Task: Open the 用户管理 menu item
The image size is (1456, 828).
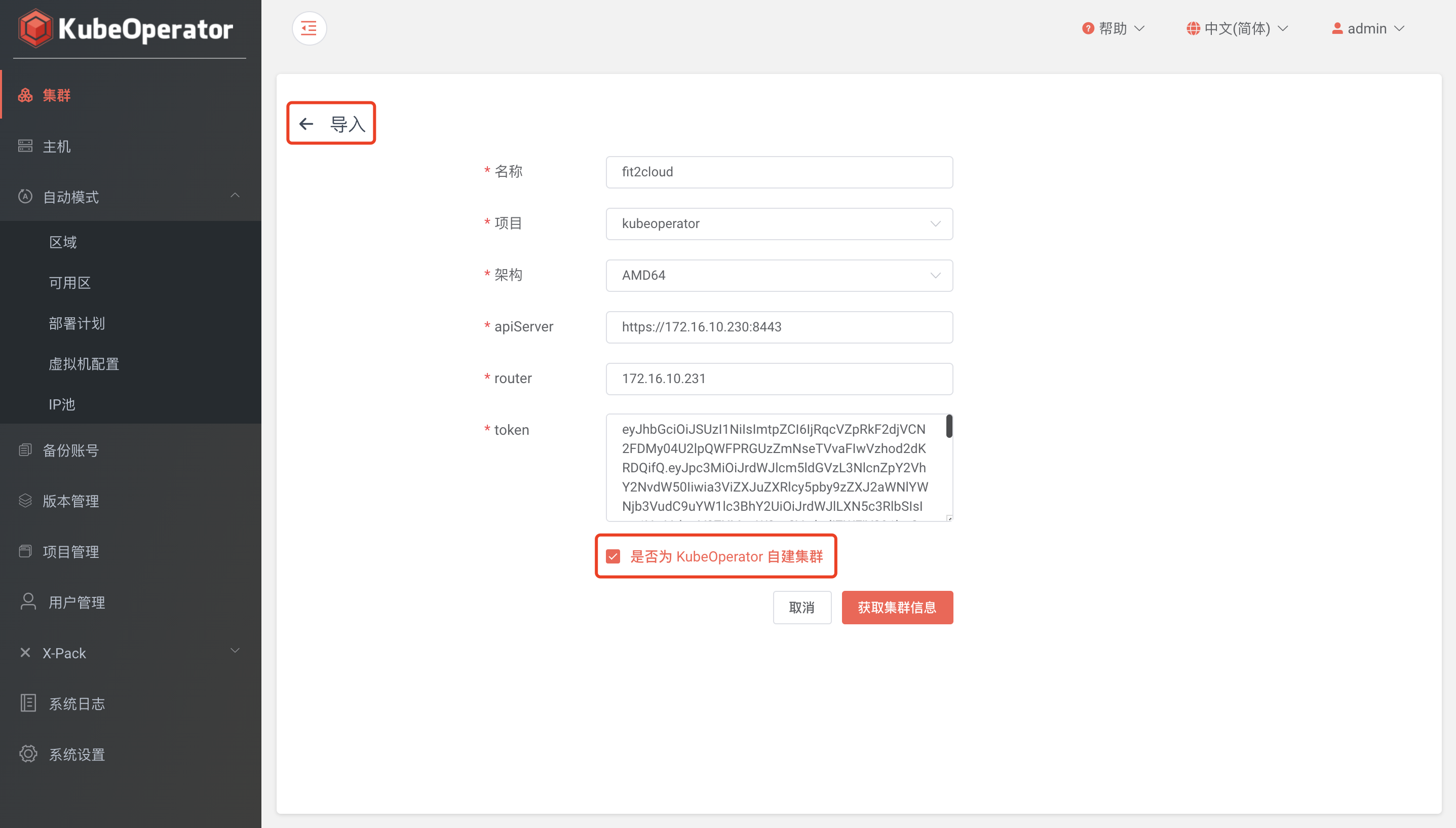Action: coord(131,601)
